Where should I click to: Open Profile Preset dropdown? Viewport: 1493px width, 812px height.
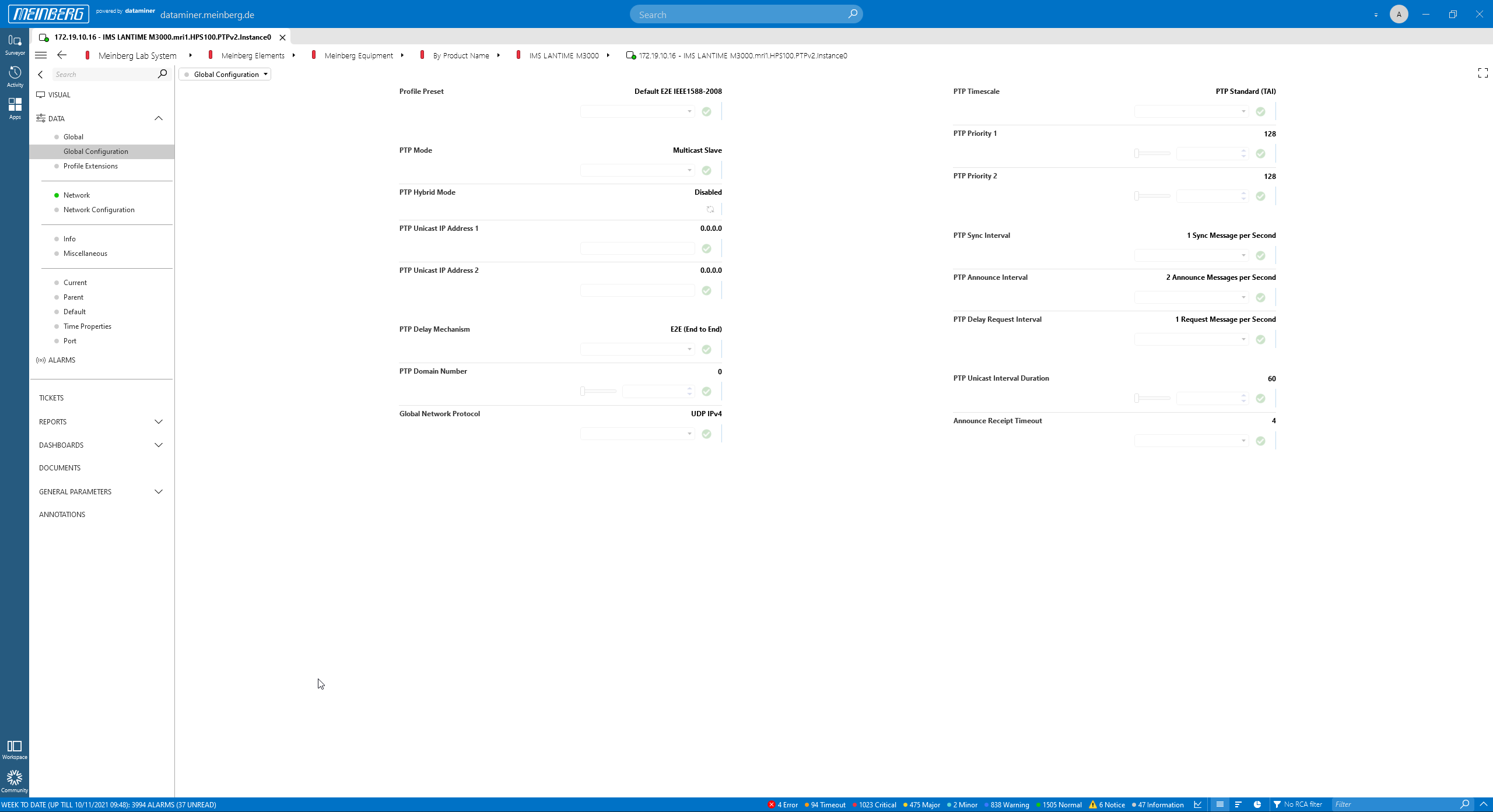pyautogui.click(x=637, y=111)
